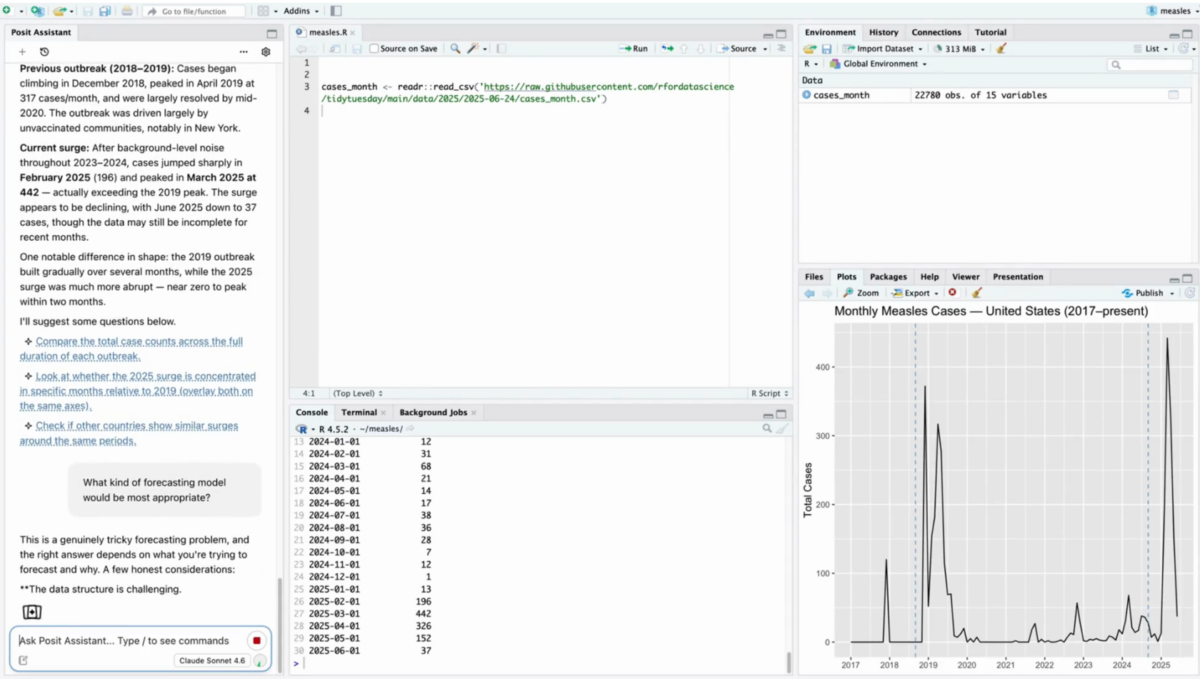Click the Ask Posit Assistant input field

tap(125, 641)
